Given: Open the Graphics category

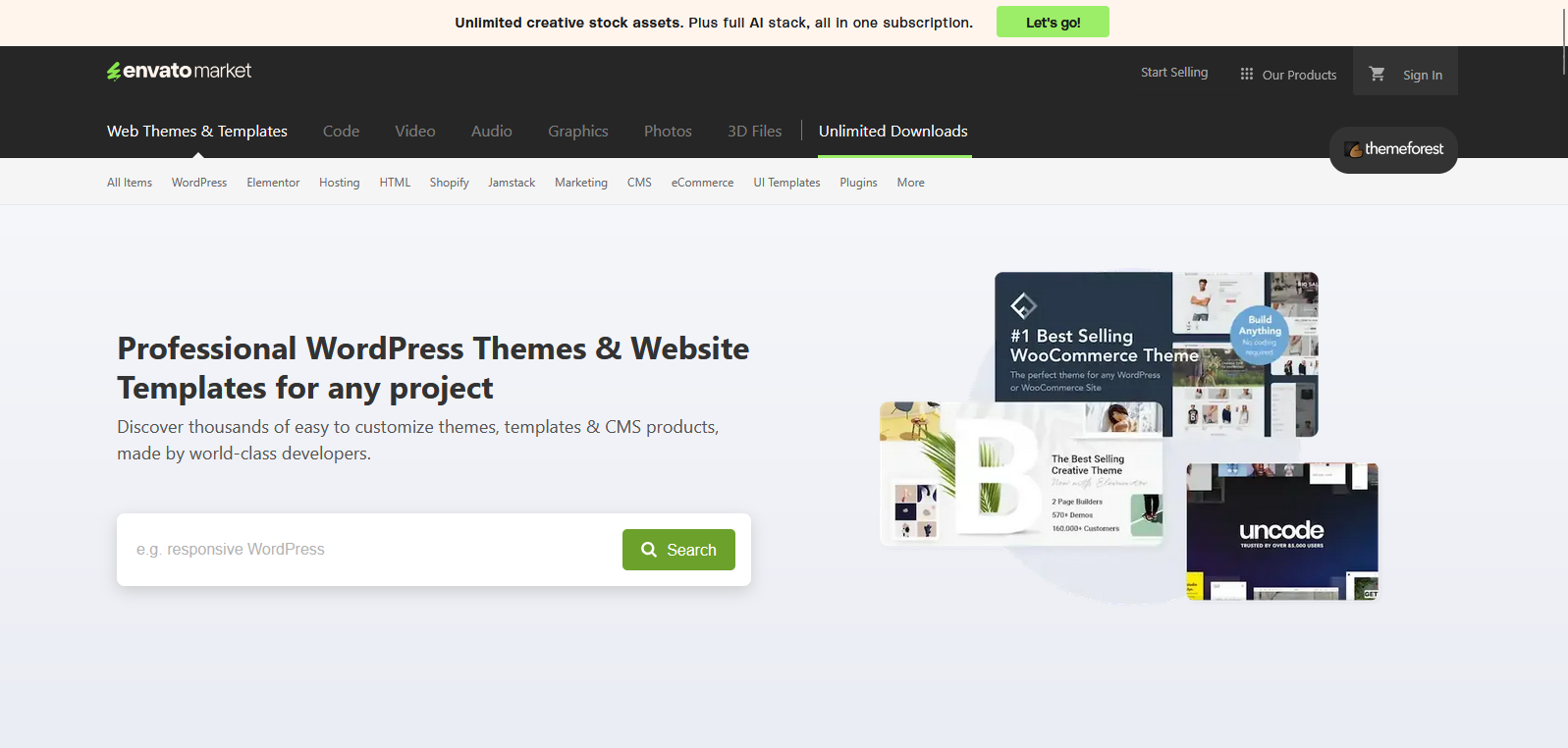Looking at the screenshot, I should (578, 131).
